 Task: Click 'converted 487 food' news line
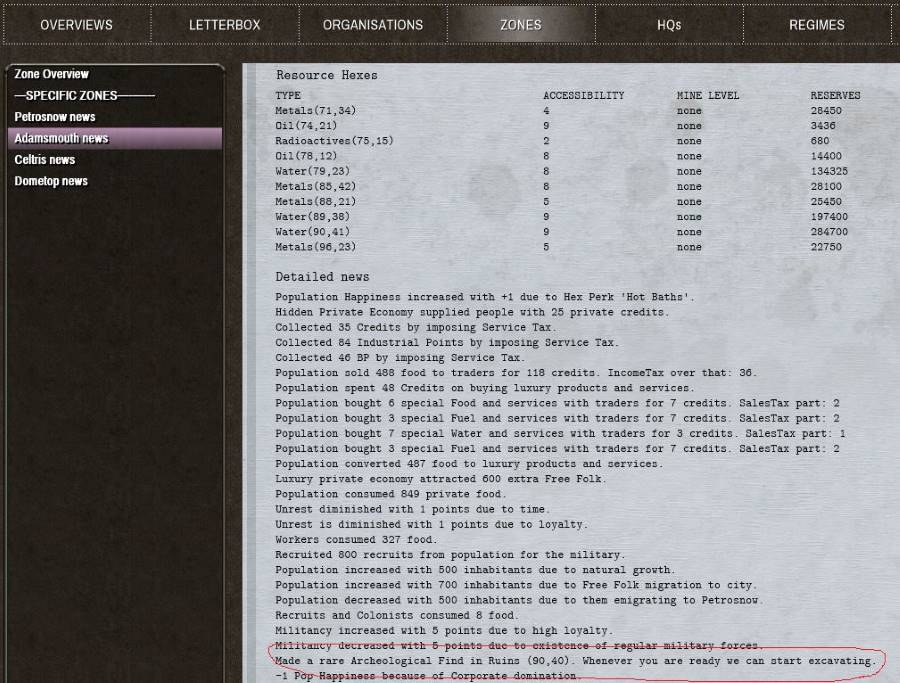click(x=469, y=464)
